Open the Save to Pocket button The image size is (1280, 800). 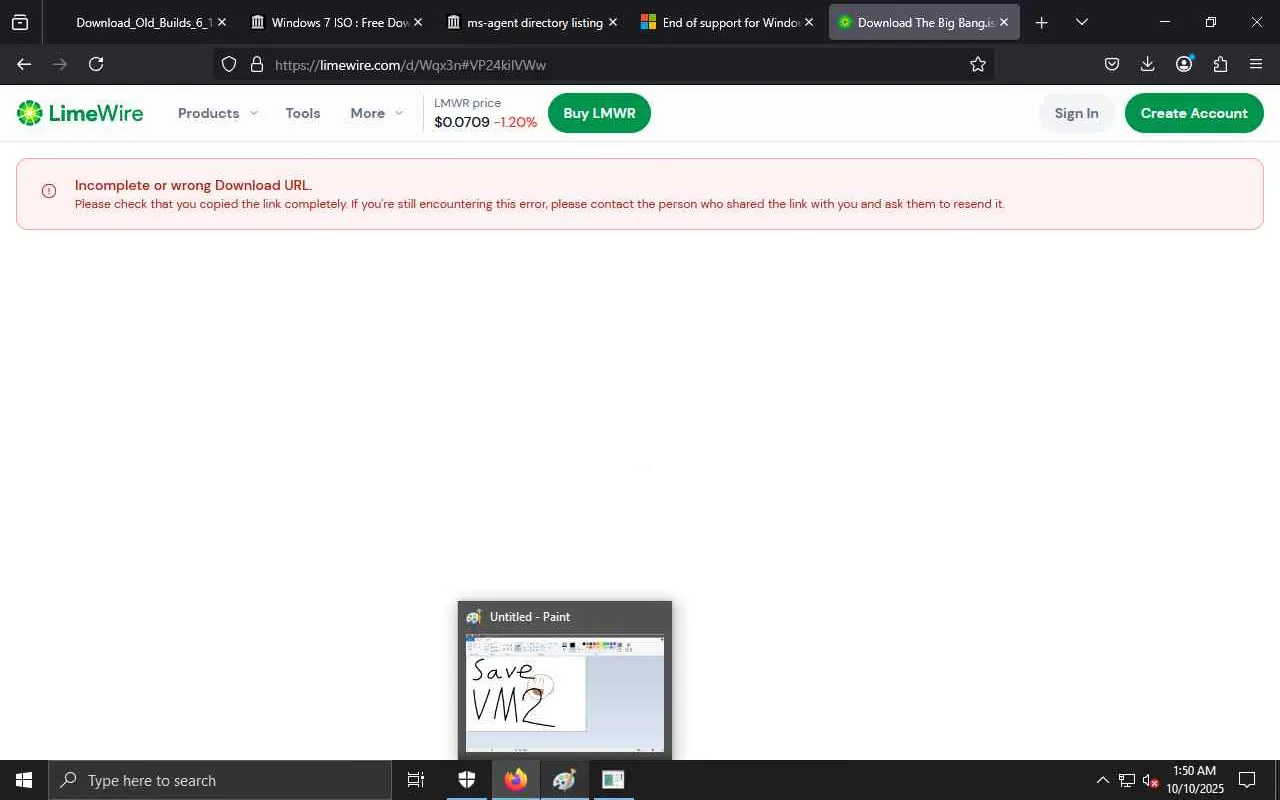[x=1112, y=64]
